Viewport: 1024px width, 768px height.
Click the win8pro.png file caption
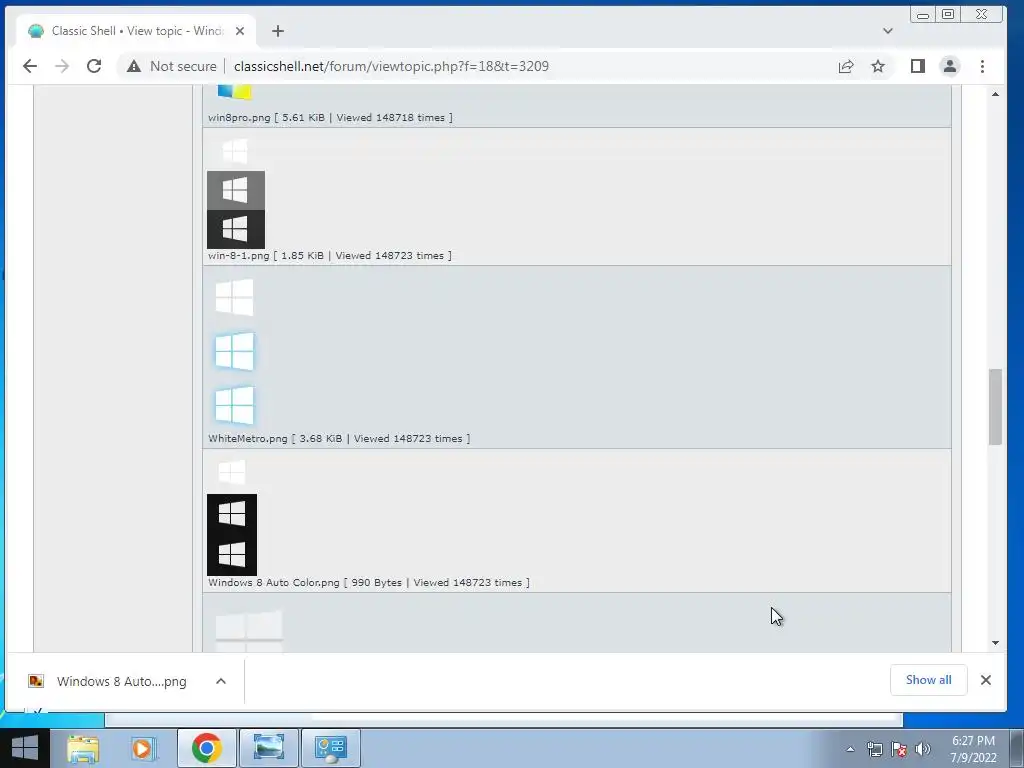point(330,118)
